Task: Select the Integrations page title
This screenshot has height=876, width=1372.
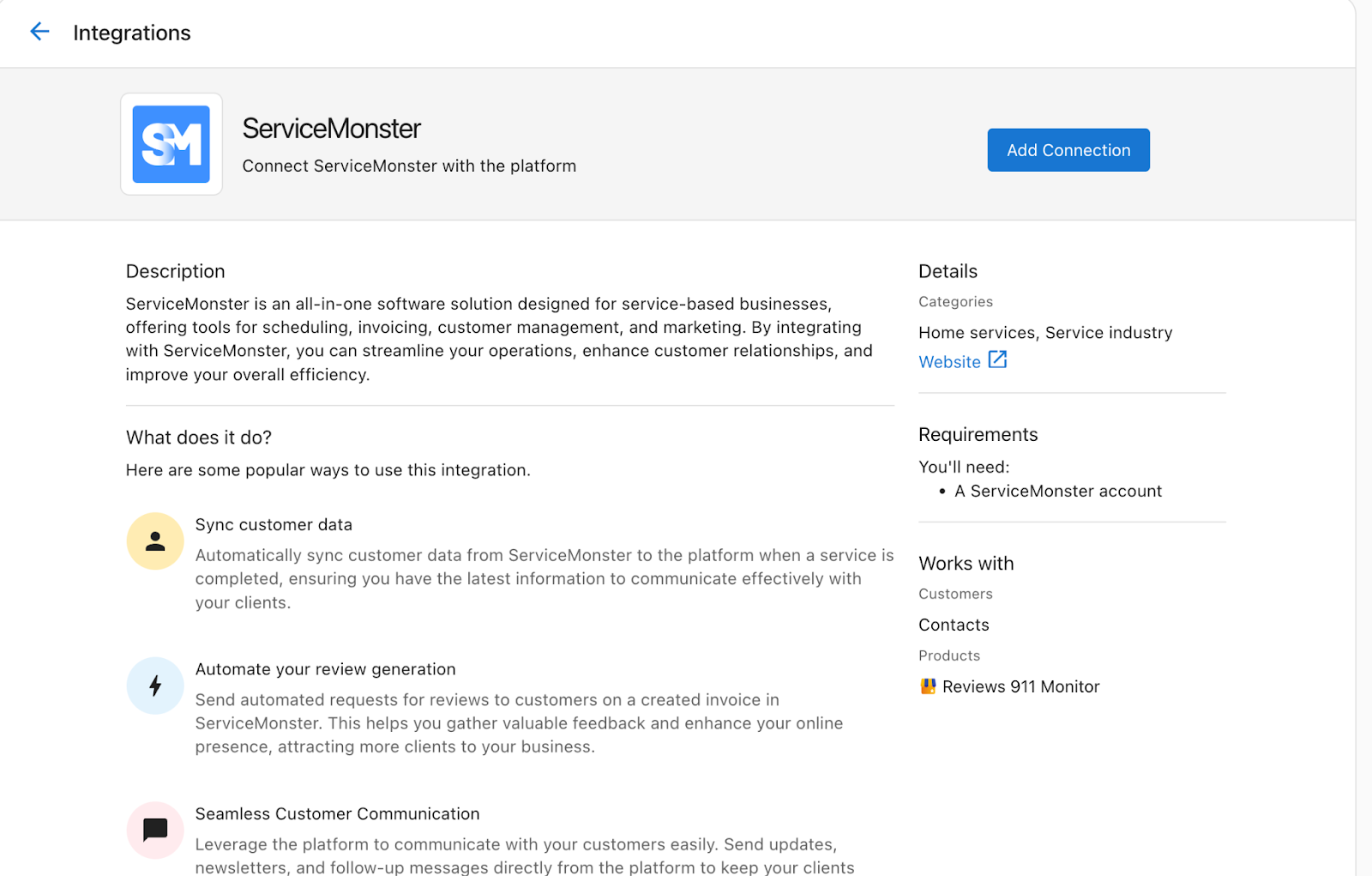Action: pyautogui.click(x=132, y=33)
